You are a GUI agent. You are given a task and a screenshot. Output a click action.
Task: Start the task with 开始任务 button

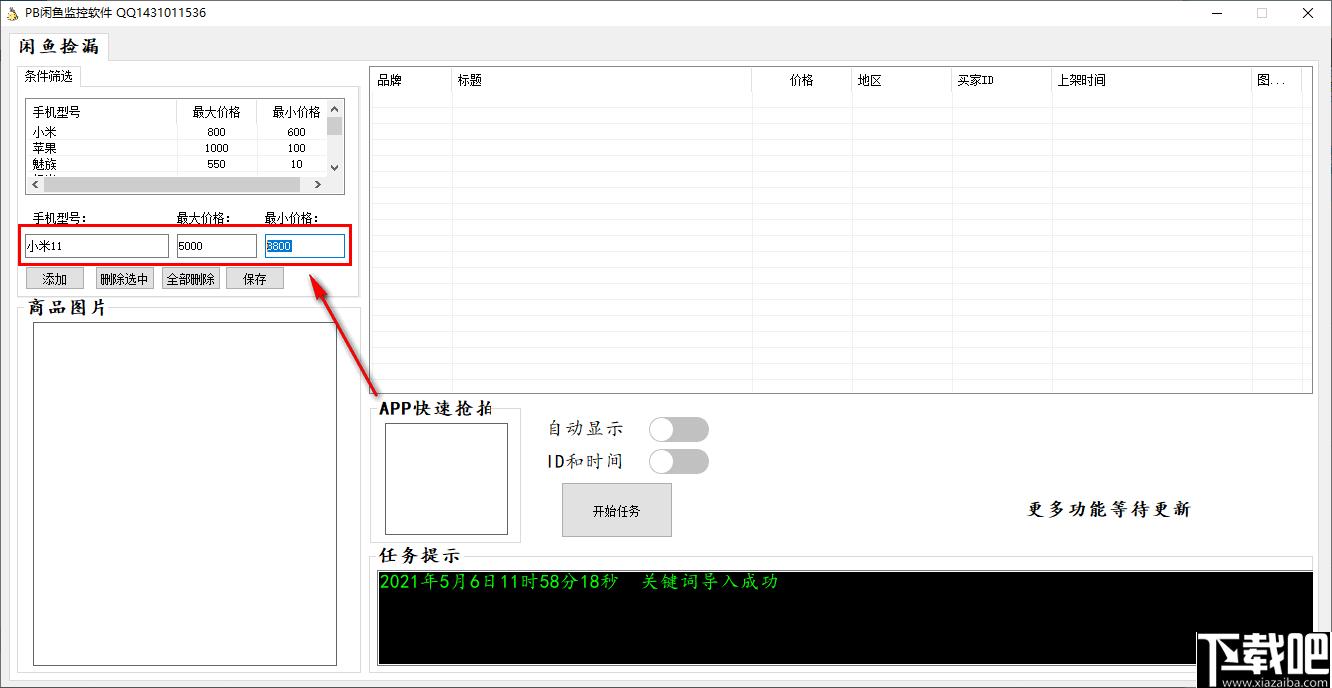(x=617, y=510)
